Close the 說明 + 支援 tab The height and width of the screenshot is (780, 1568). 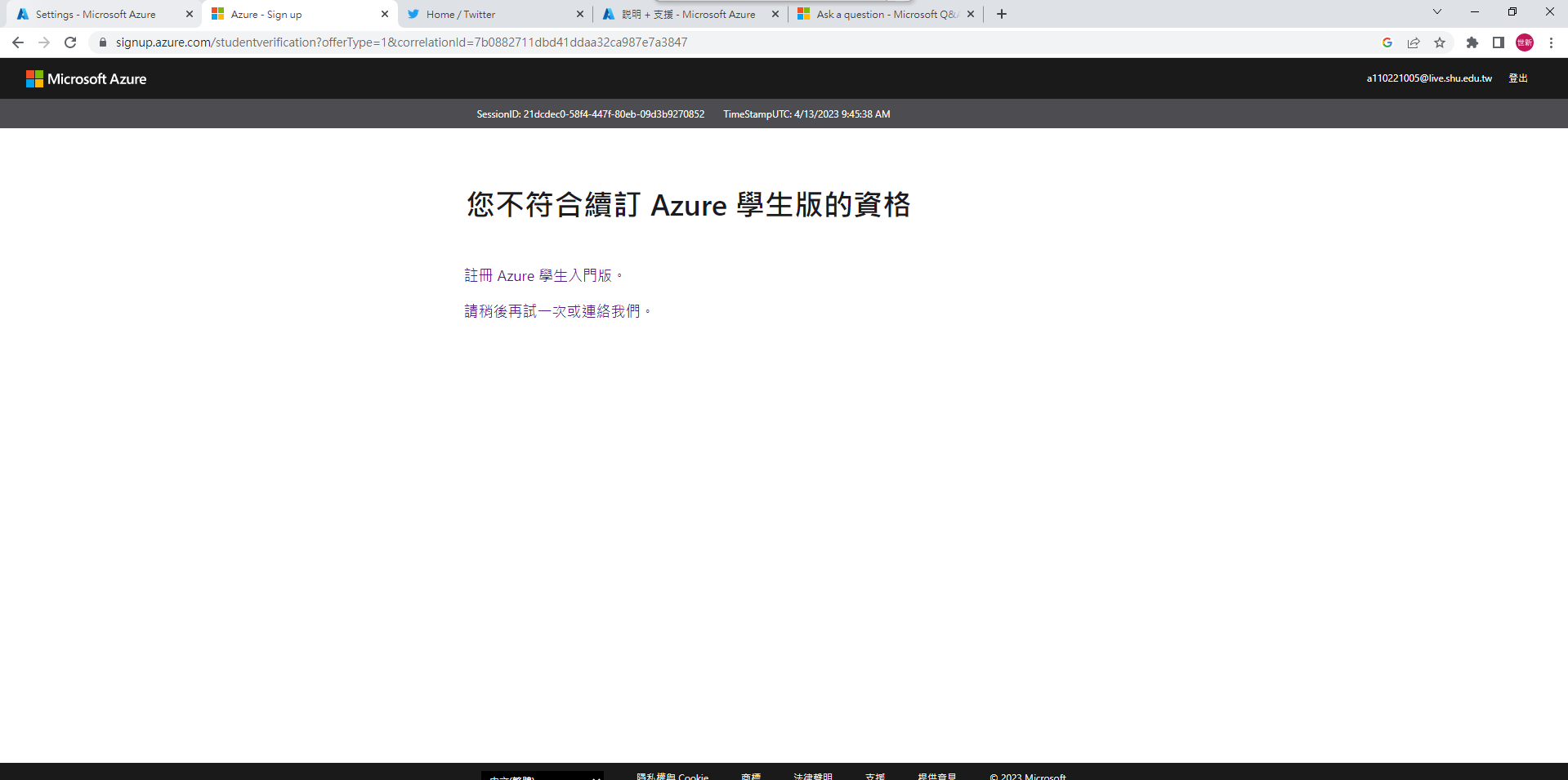tap(775, 14)
